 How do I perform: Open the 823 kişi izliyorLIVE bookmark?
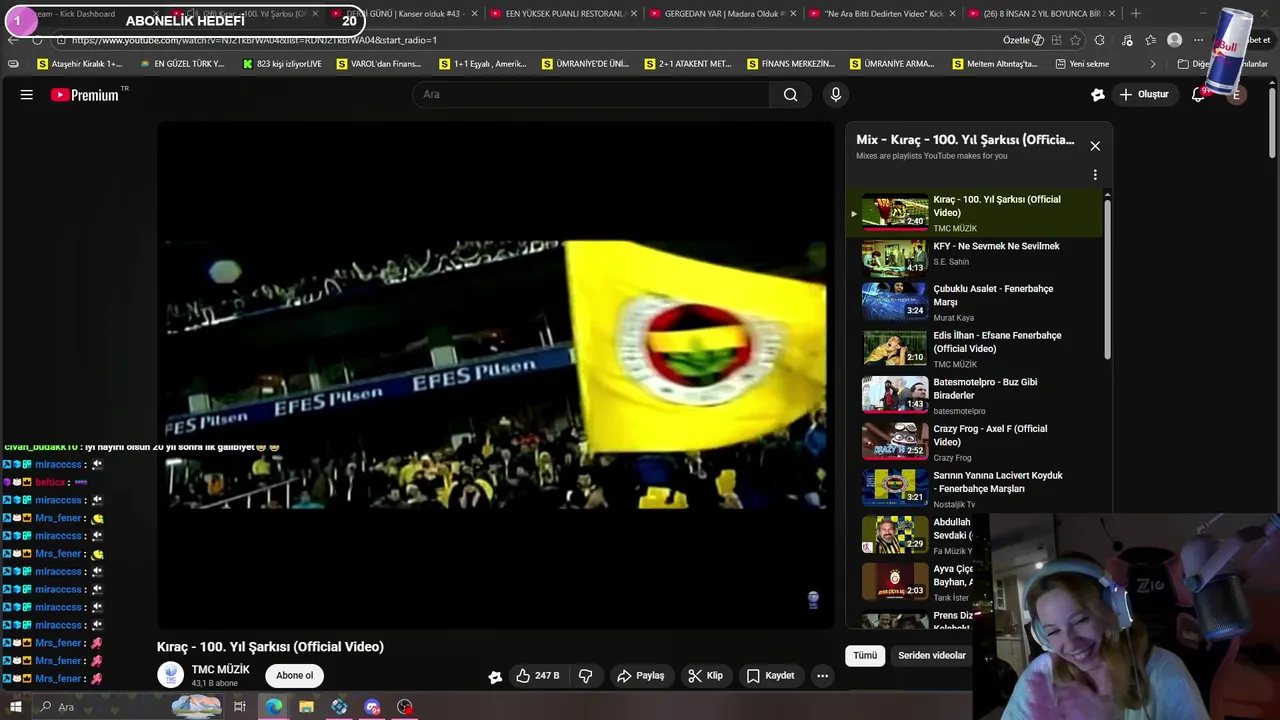pos(282,64)
